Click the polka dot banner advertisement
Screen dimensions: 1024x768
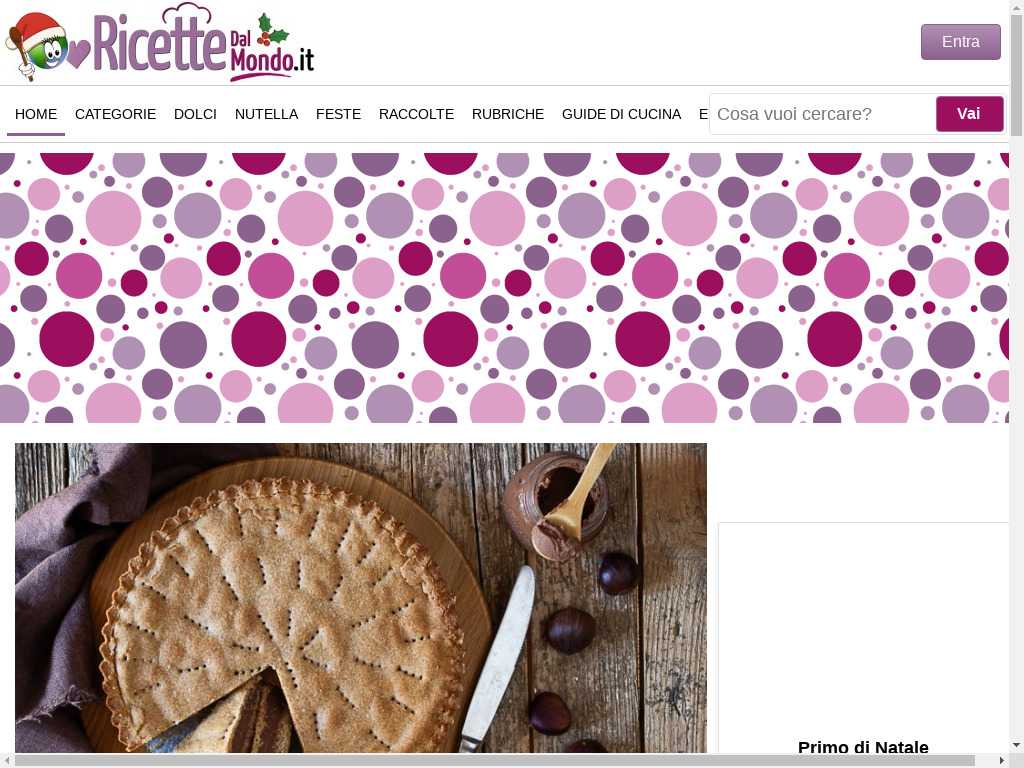[x=504, y=287]
